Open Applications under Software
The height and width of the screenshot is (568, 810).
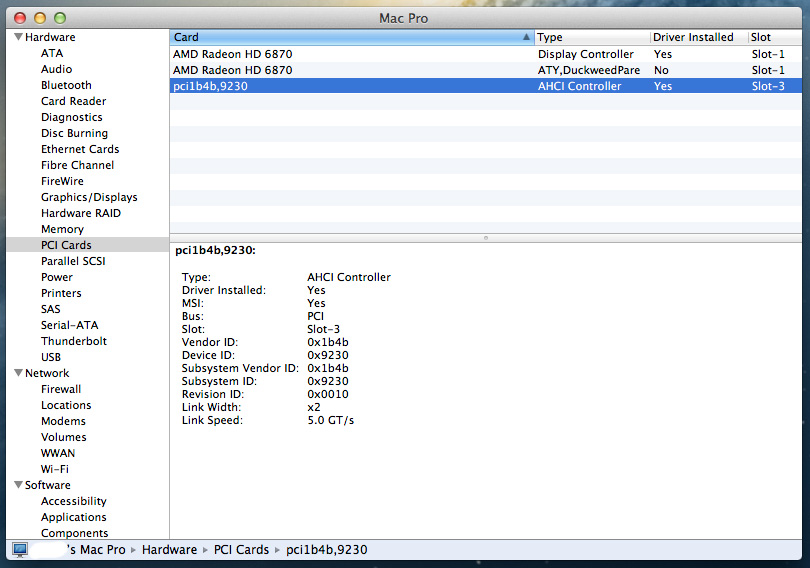point(73,517)
